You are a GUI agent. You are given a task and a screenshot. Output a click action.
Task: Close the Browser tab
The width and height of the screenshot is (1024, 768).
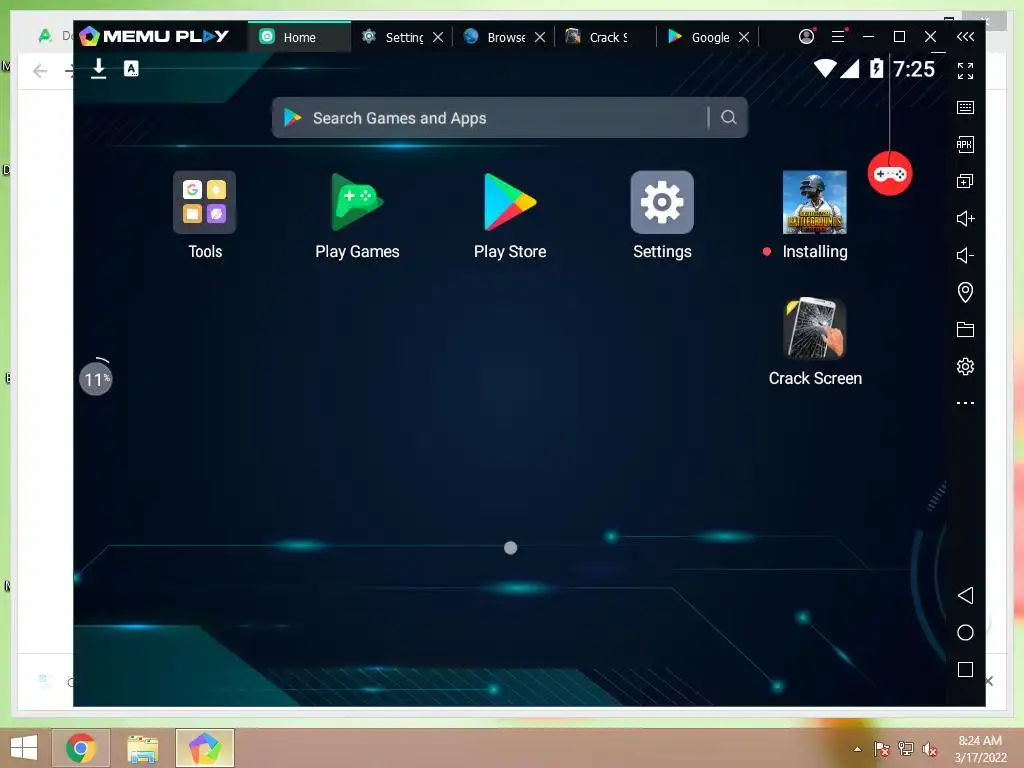pyautogui.click(x=540, y=37)
